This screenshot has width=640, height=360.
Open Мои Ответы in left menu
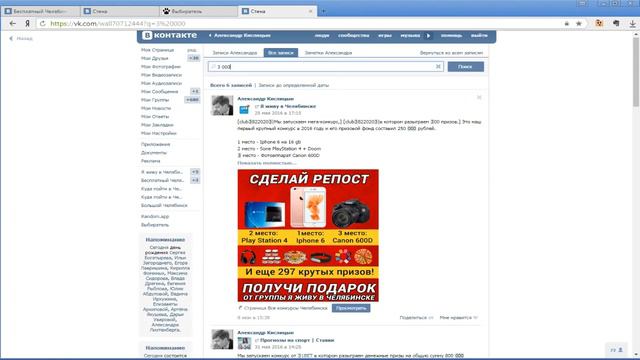tap(155, 117)
